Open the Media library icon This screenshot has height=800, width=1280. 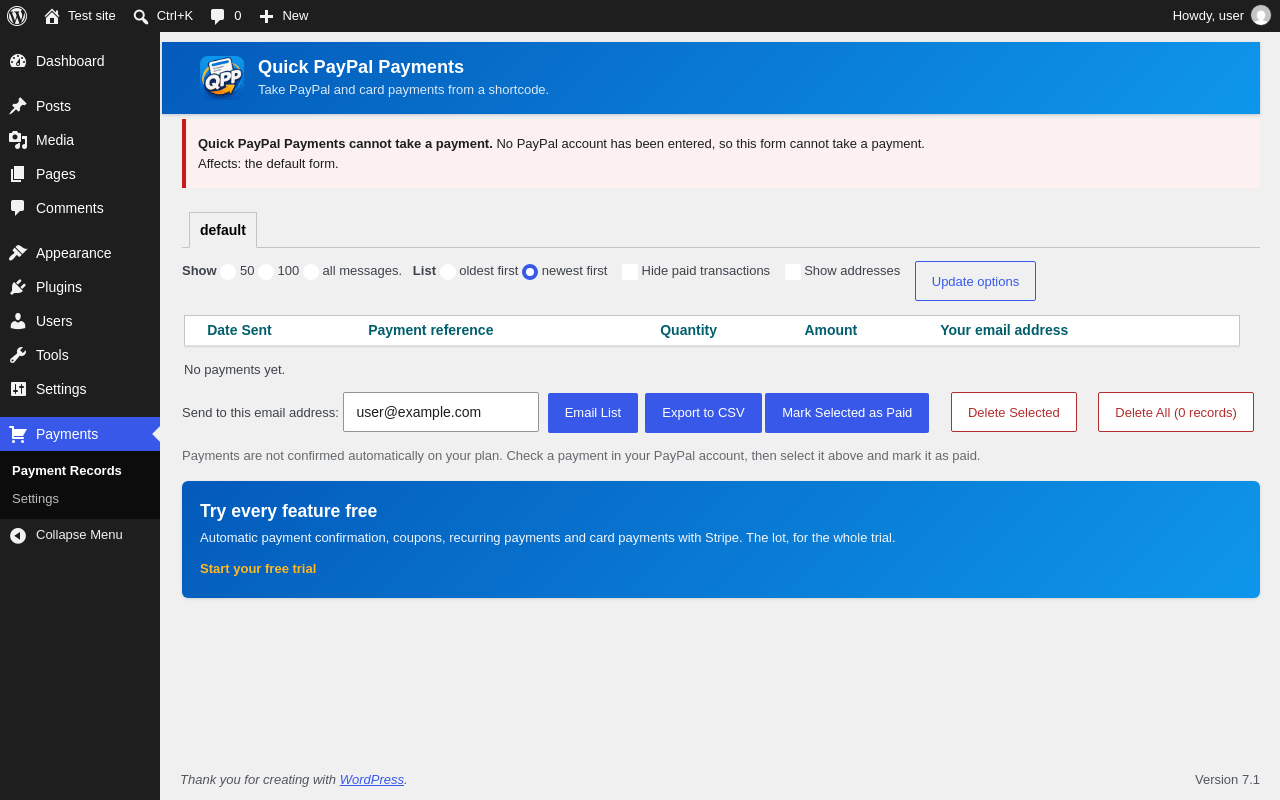[18, 140]
